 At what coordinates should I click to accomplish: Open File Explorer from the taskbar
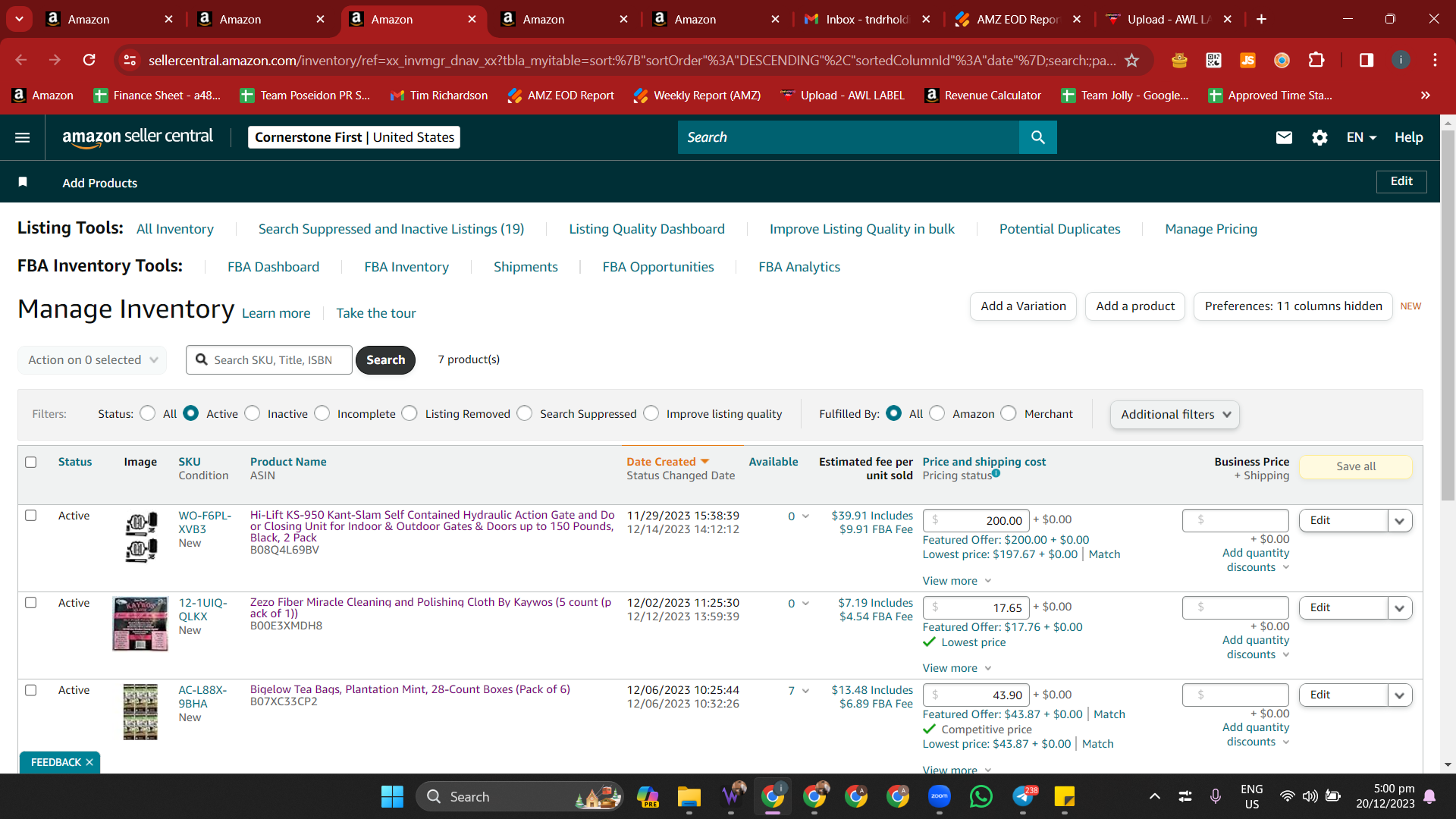pos(689,796)
